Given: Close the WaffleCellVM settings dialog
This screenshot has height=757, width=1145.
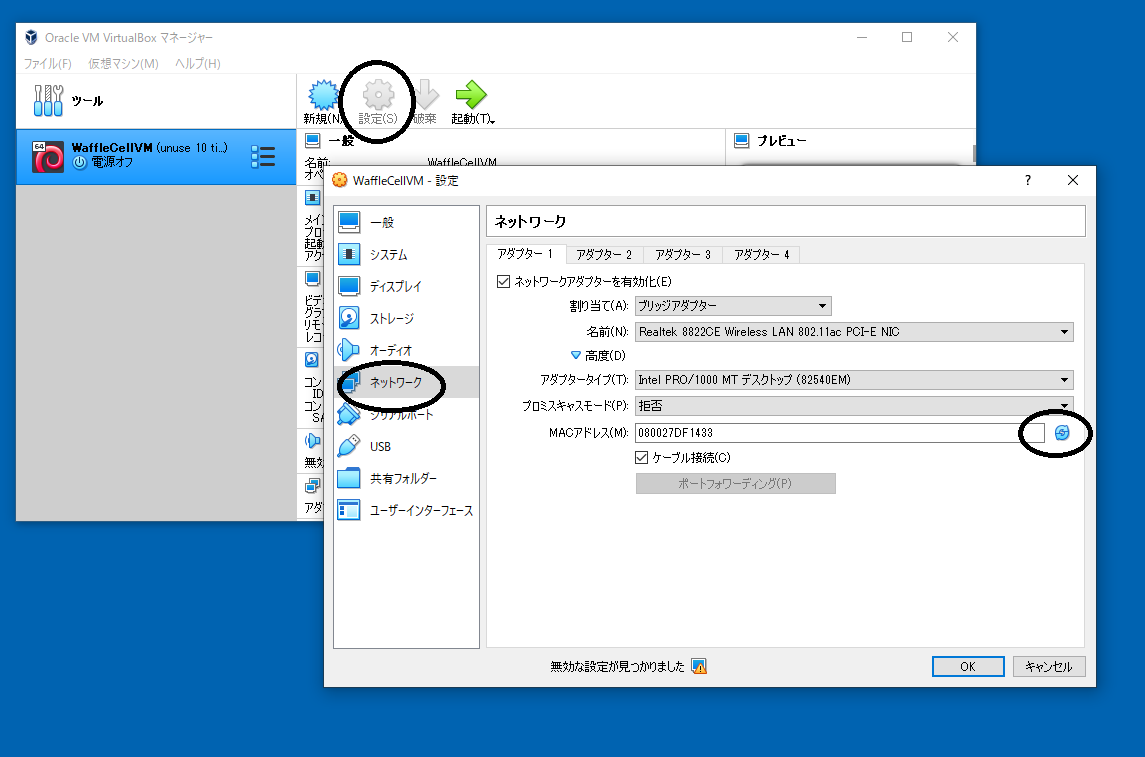Looking at the screenshot, I should point(1073,180).
